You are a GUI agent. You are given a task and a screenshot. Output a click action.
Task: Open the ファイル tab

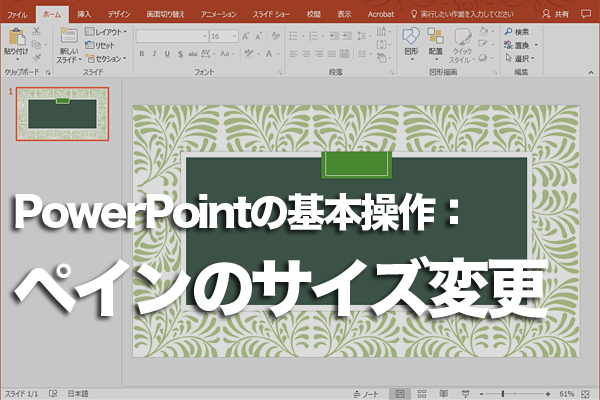point(17,15)
